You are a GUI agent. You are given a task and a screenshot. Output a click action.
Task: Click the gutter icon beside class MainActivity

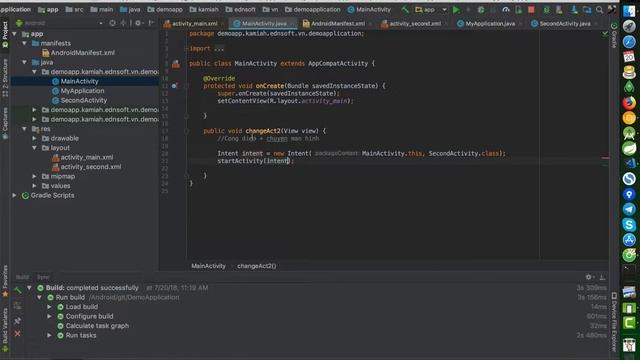176,64
